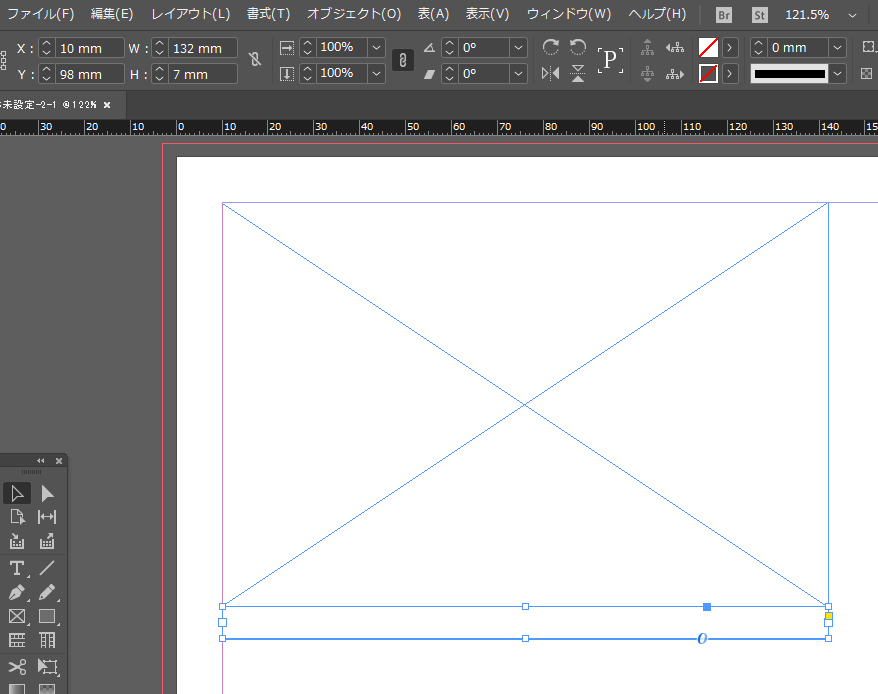The height and width of the screenshot is (694, 878).
Task: Open the 表示(V) menu
Action: click(487, 14)
